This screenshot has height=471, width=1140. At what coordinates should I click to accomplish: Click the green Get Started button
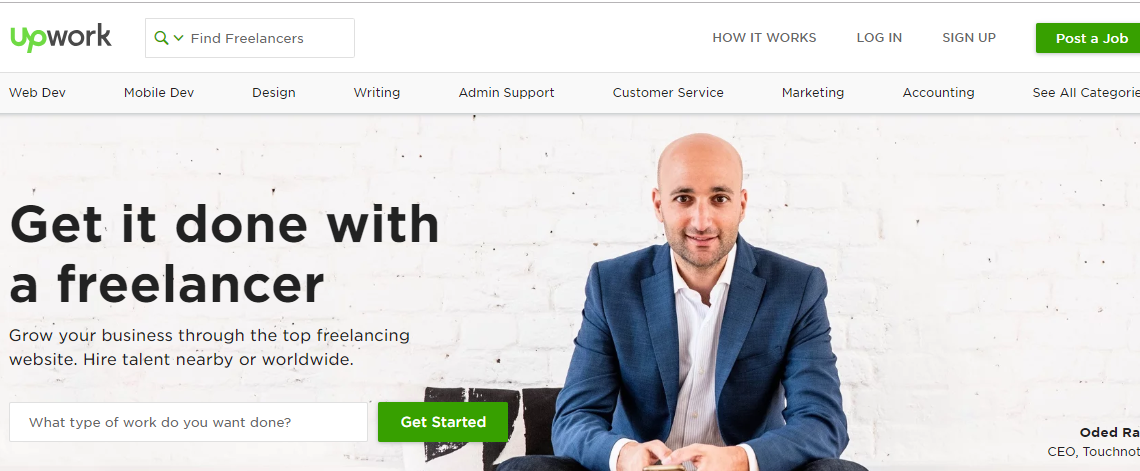pos(443,422)
